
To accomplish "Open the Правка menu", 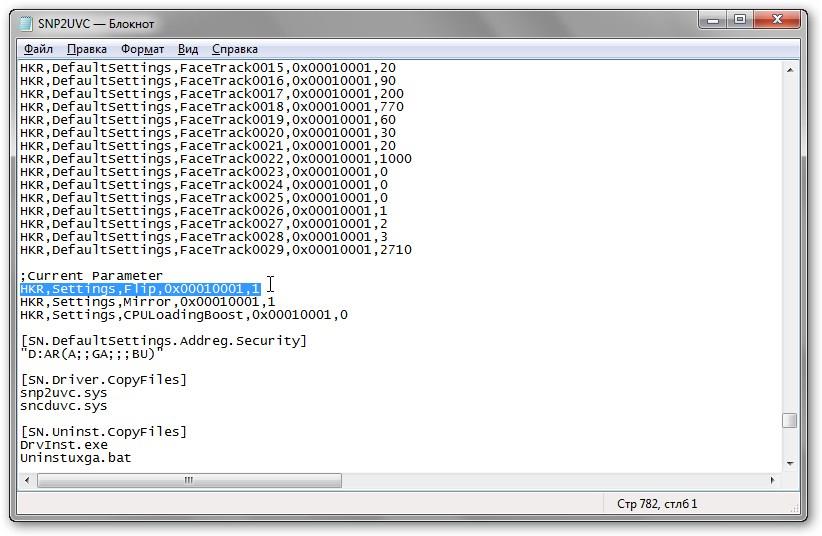I will click(x=87, y=49).
